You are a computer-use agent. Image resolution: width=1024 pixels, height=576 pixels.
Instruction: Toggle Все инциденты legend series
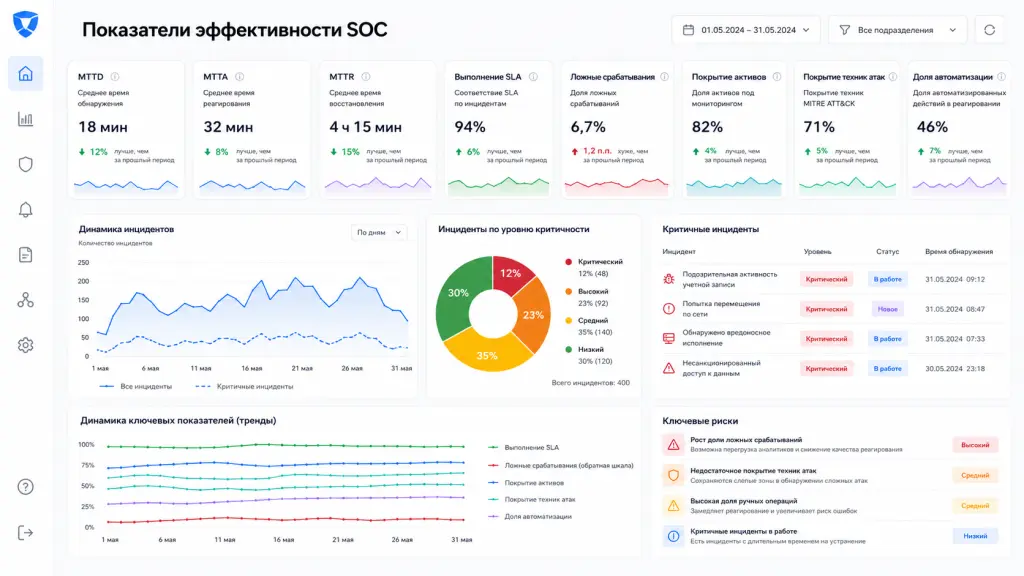pos(135,387)
